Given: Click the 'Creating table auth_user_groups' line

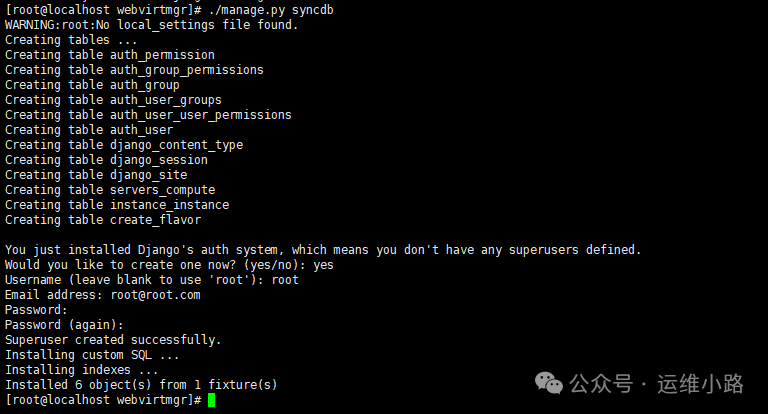Looking at the screenshot, I should point(113,100).
